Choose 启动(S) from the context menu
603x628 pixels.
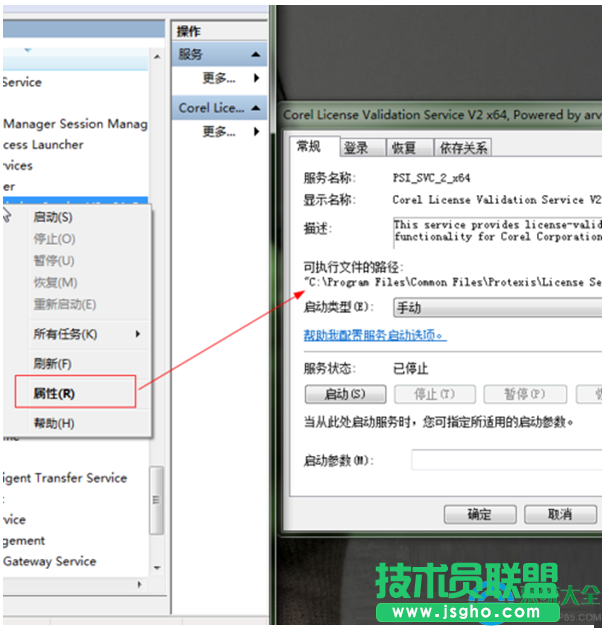[52, 217]
